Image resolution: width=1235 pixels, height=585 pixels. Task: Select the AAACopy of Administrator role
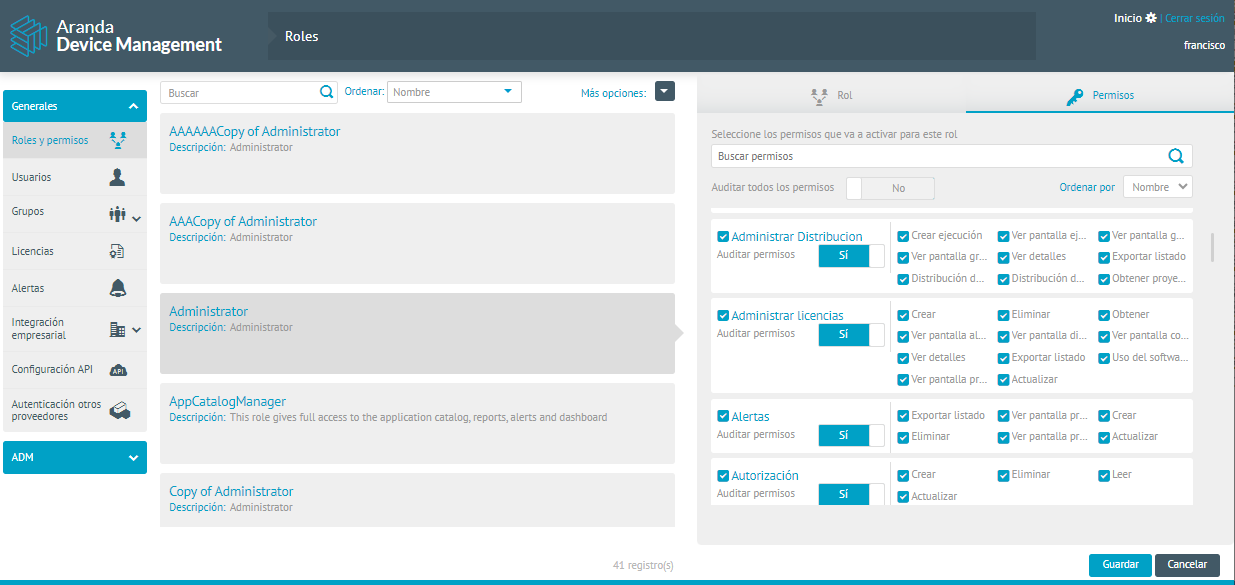[417, 244]
